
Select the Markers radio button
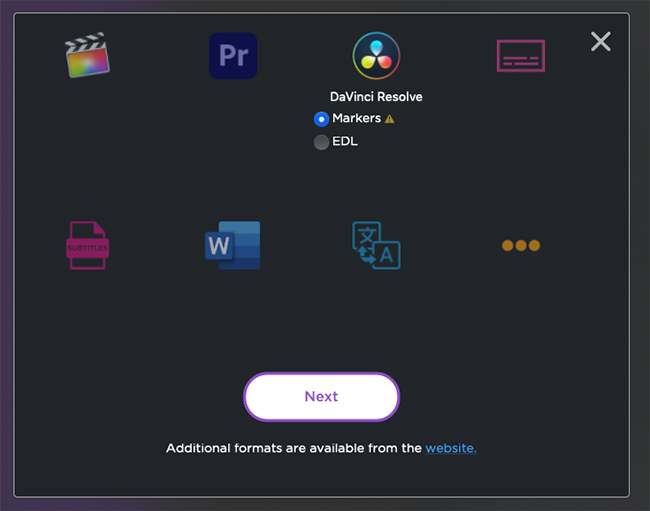(321, 119)
